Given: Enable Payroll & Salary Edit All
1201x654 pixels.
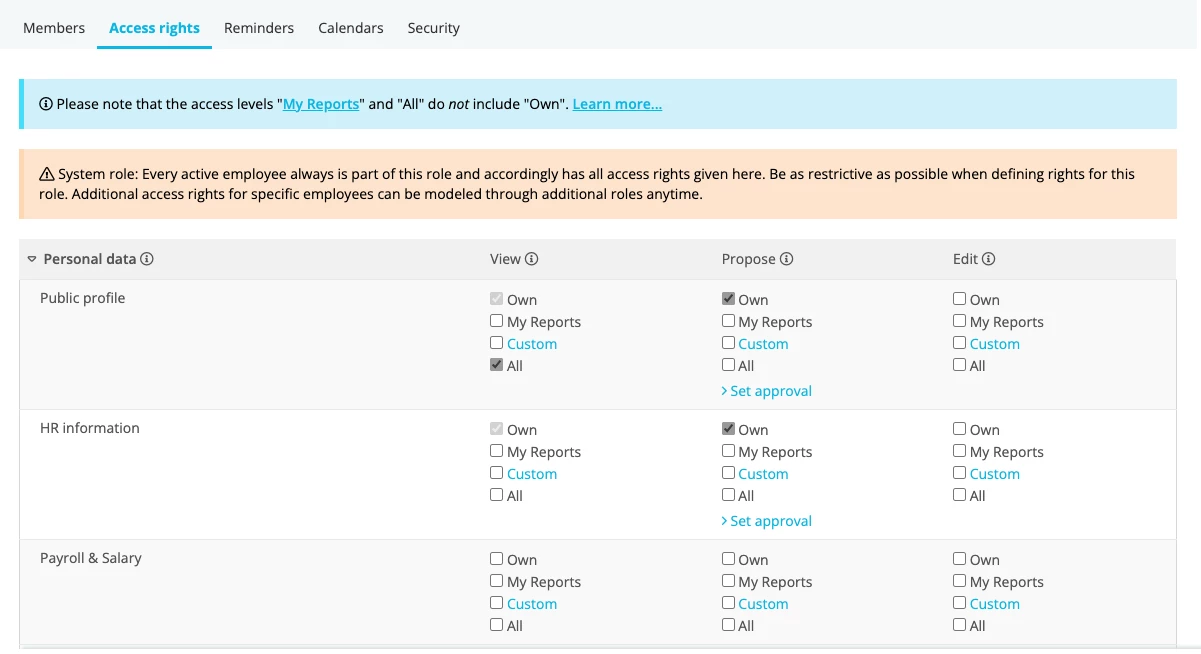Looking at the screenshot, I should pyautogui.click(x=959, y=625).
